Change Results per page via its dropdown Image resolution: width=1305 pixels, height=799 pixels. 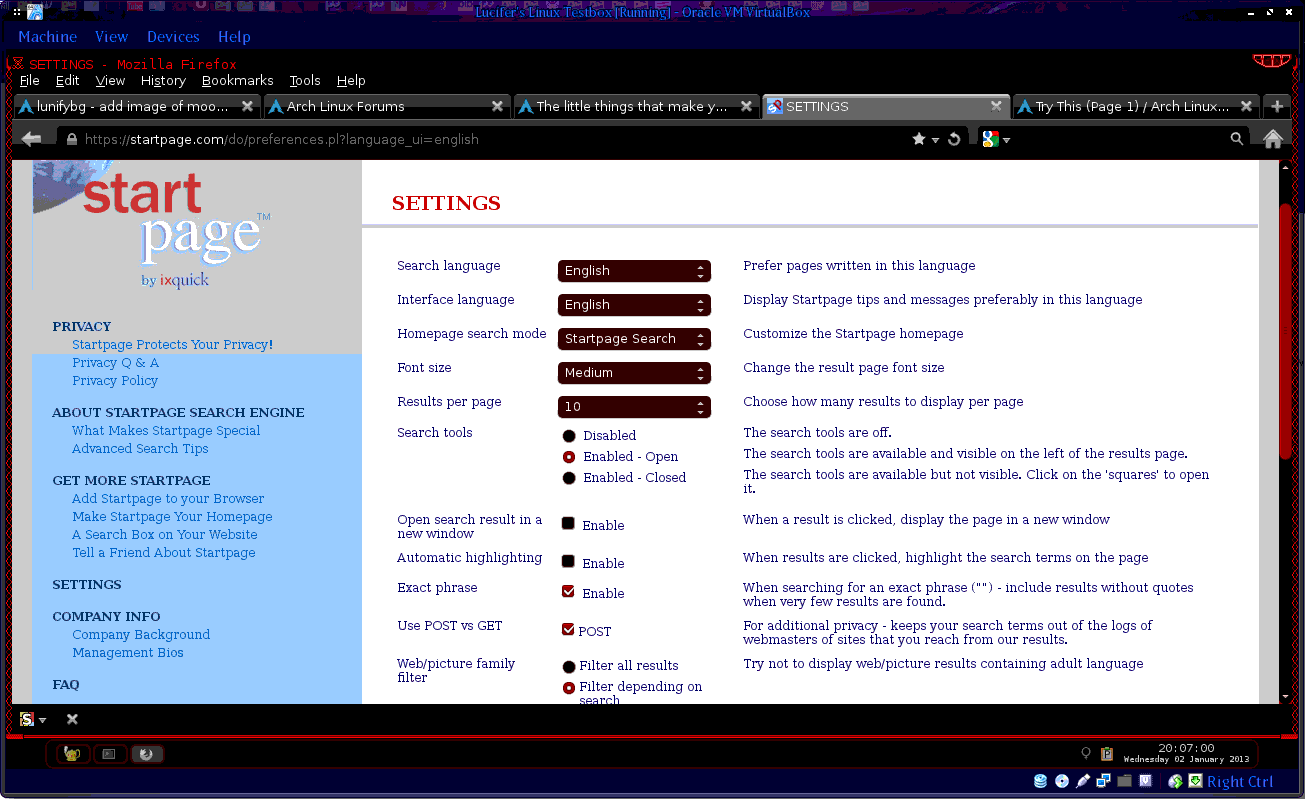coord(634,406)
